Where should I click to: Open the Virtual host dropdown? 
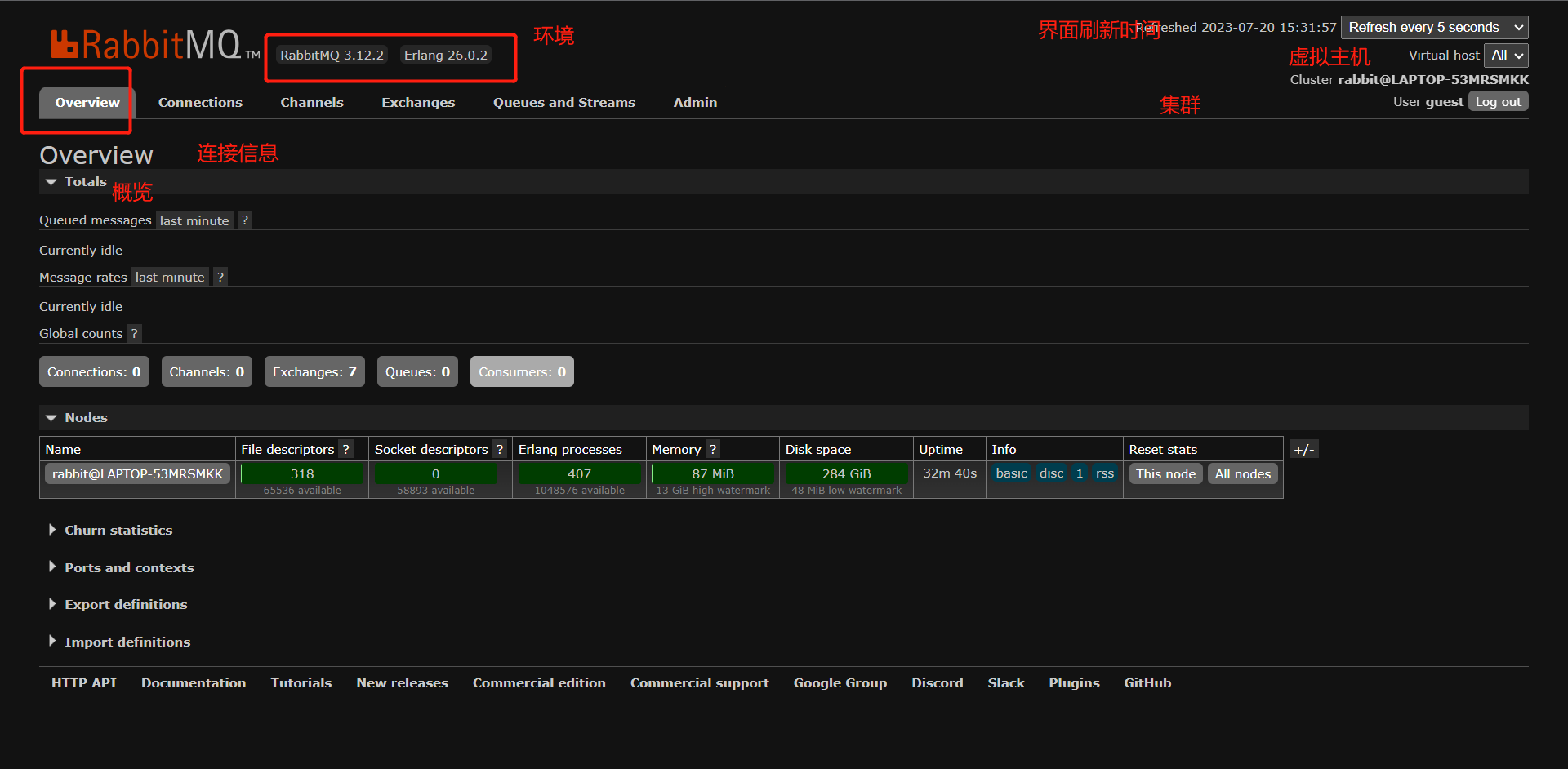click(1506, 56)
